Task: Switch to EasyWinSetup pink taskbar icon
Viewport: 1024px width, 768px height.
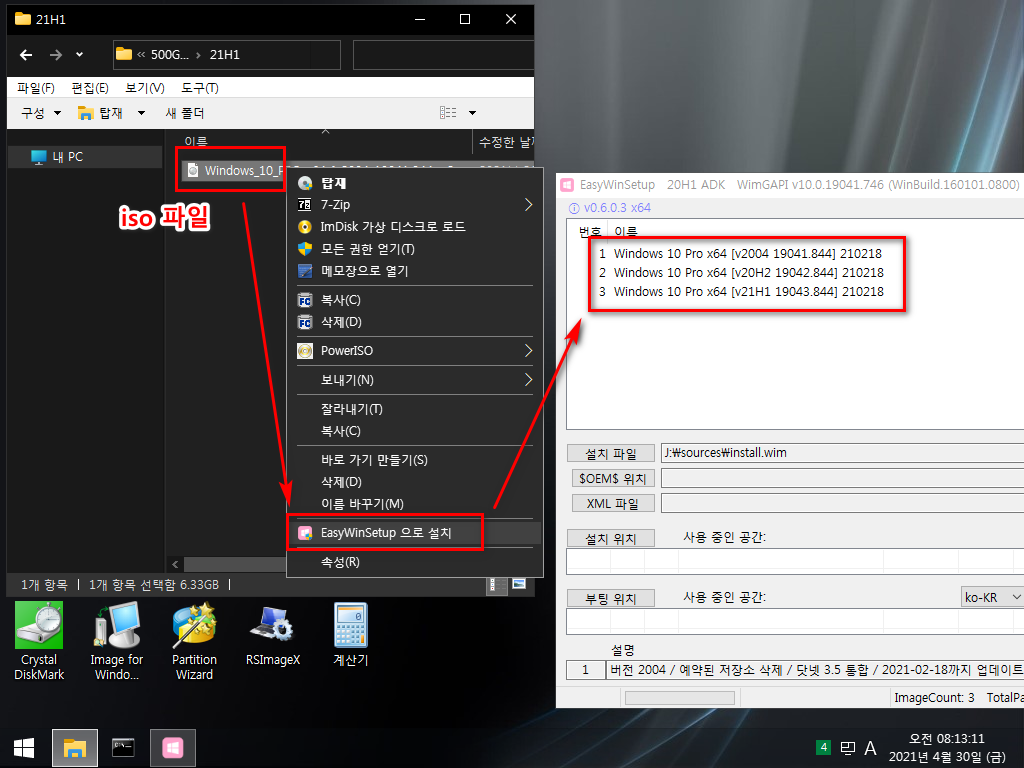Action: (x=172, y=748)
